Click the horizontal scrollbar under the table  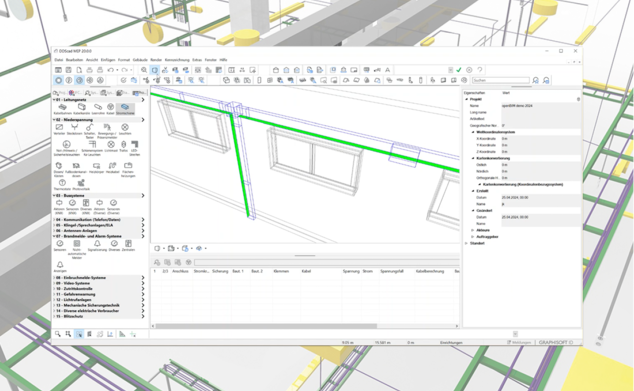(x=266, y=326)
